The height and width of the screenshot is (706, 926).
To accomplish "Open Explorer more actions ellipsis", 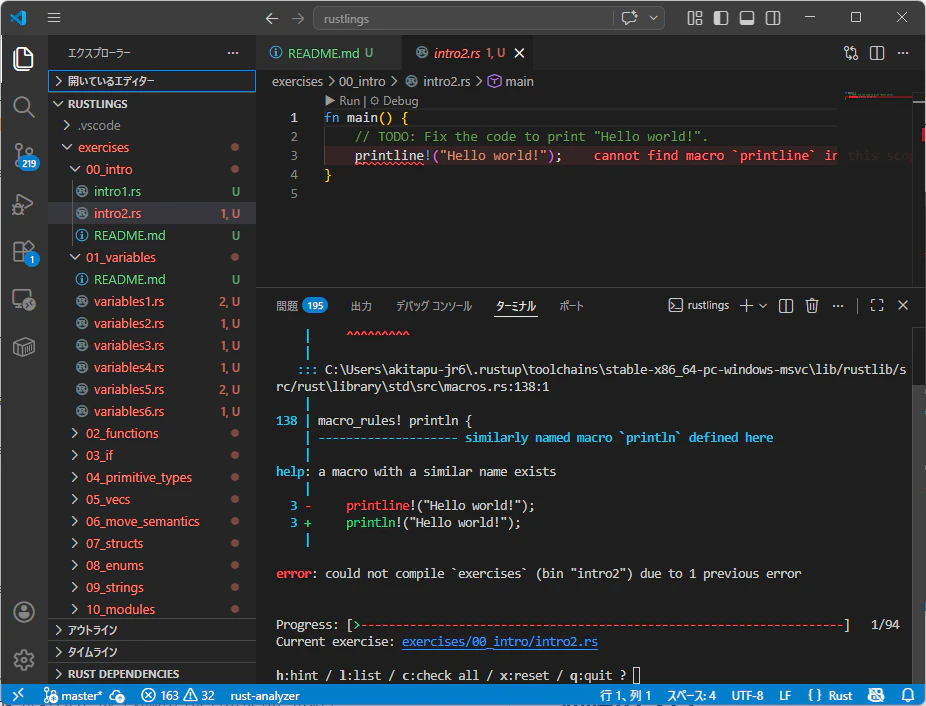I will [x=233, y=53].
